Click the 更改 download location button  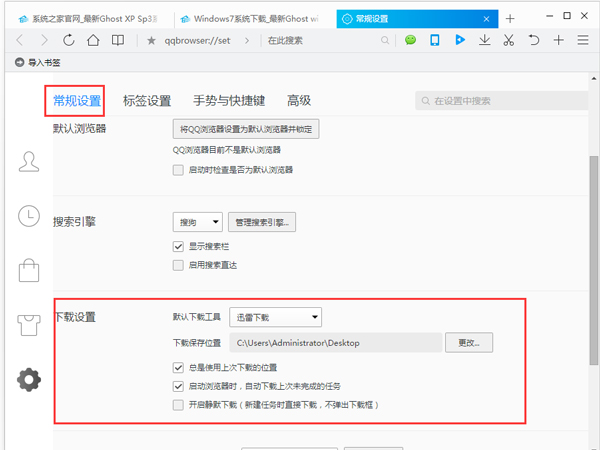(x=469, y=343)
